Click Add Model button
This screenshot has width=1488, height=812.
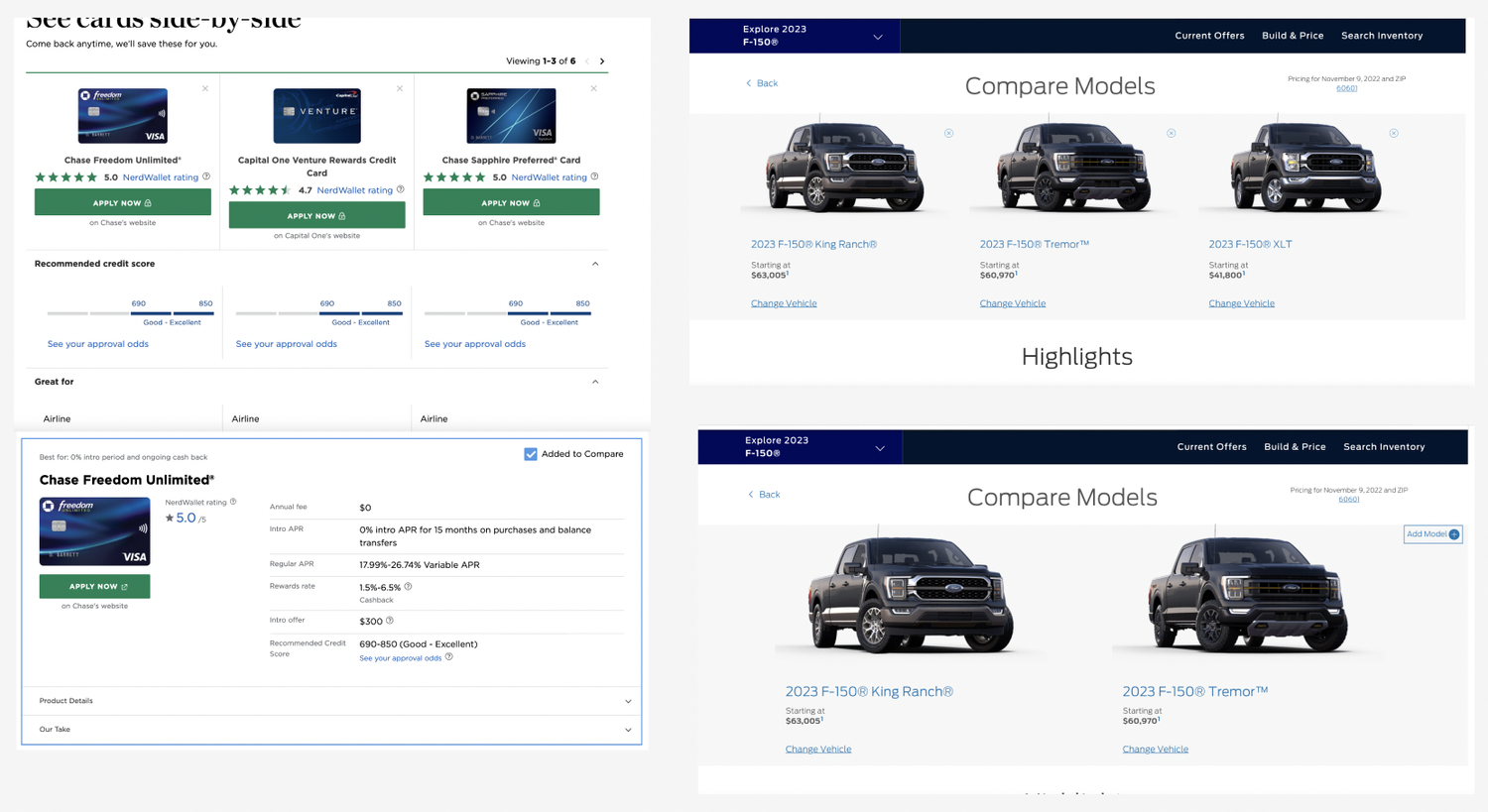pos(1432,534)
